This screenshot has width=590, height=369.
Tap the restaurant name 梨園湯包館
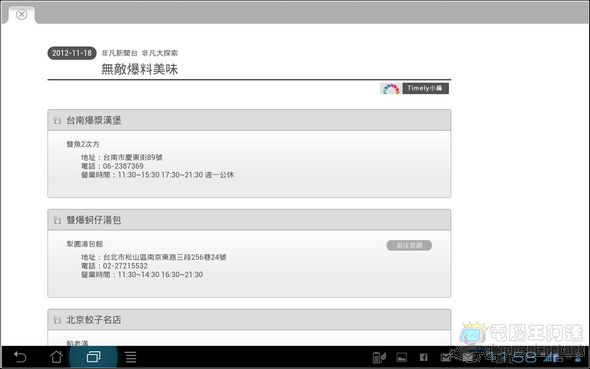tap(85, 244)
